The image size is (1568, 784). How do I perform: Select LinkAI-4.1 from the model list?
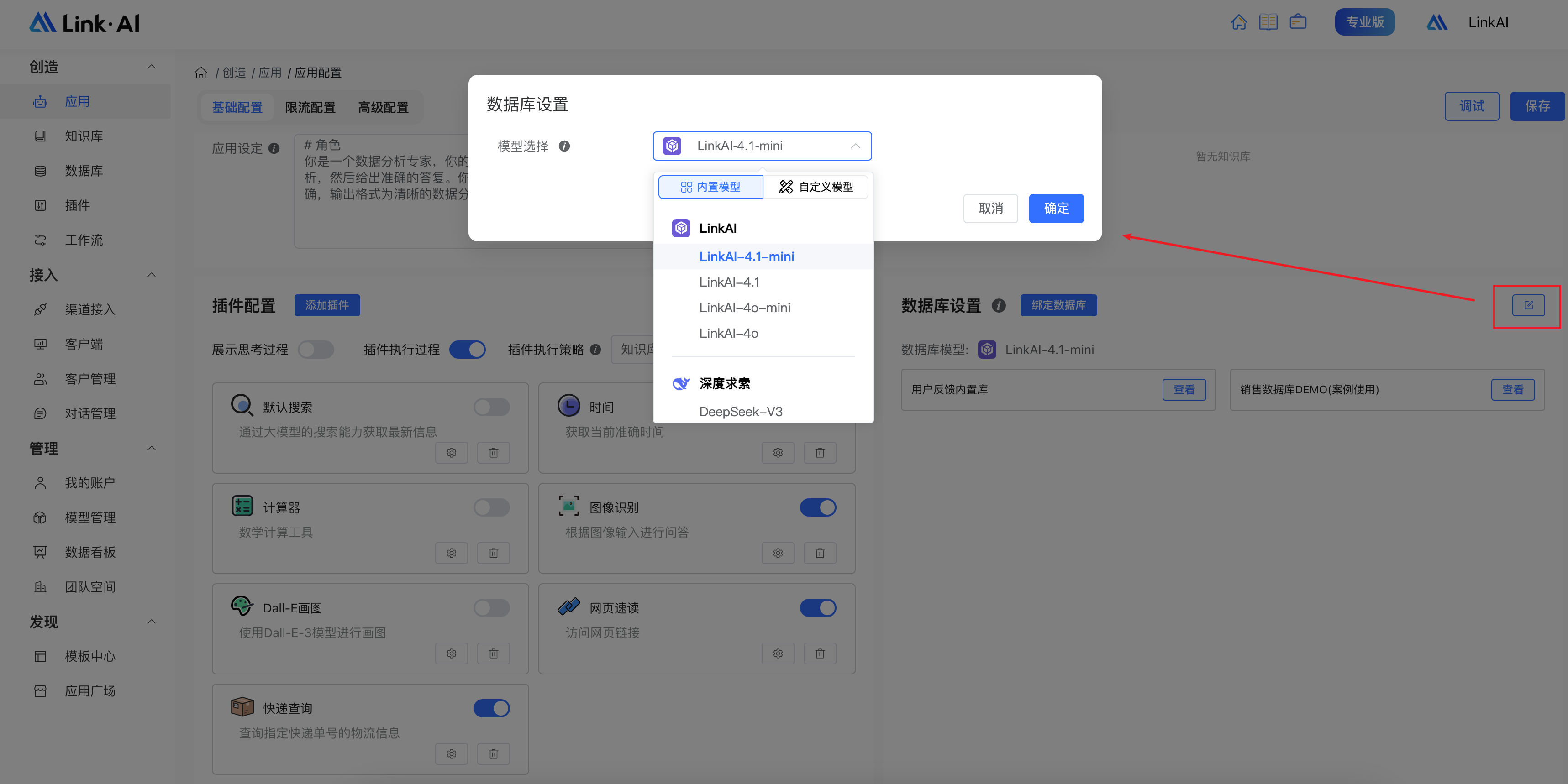(x=763, y=282)
